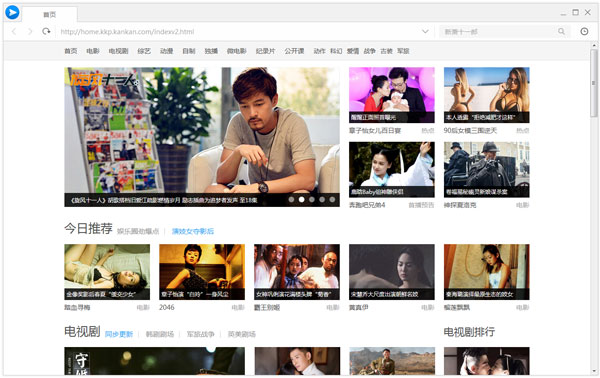Open the 奔跑吧兄弟4 thumbnail
This screenshot has width=600, height=378.
coord(391,169)
